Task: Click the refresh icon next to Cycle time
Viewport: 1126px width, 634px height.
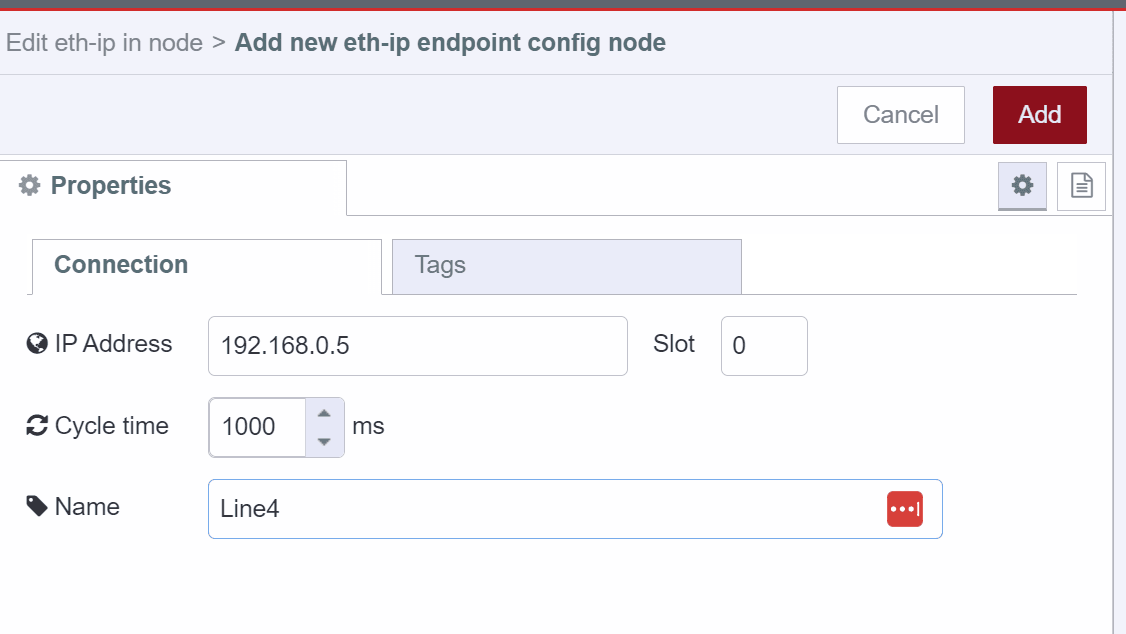Action: [x=36, y=425]
